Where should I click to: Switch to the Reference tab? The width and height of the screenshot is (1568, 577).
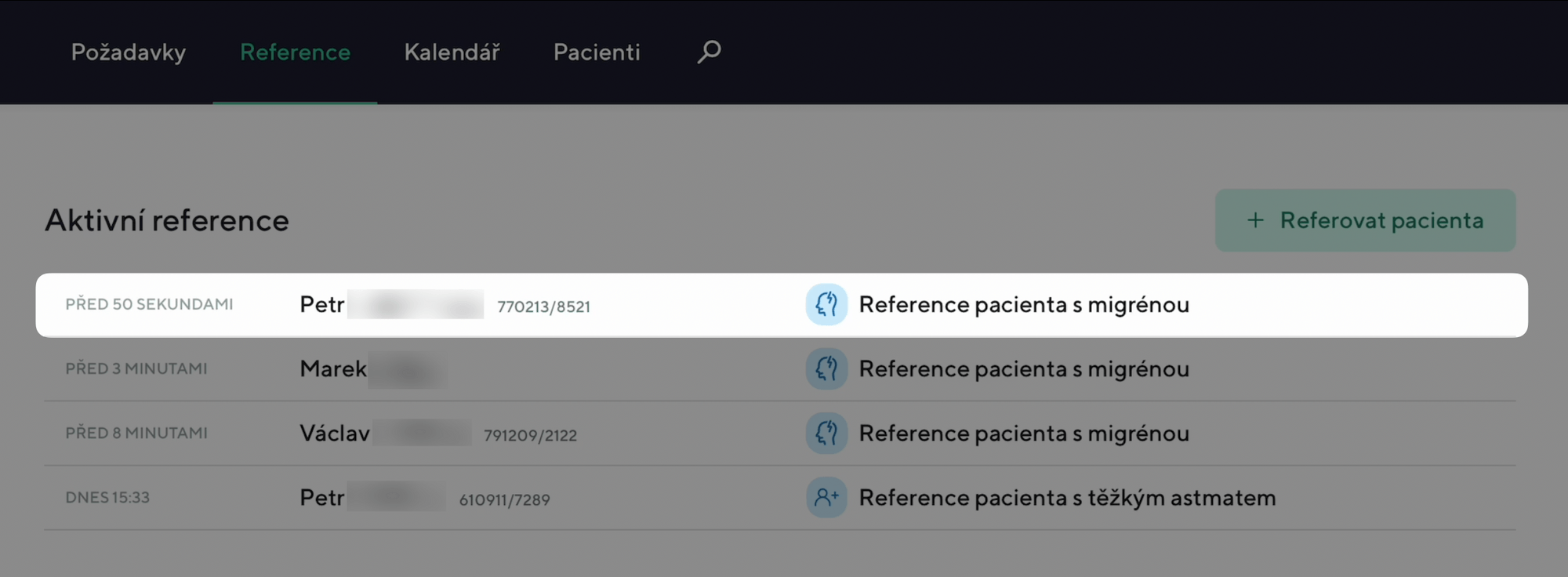pos(295,52)
